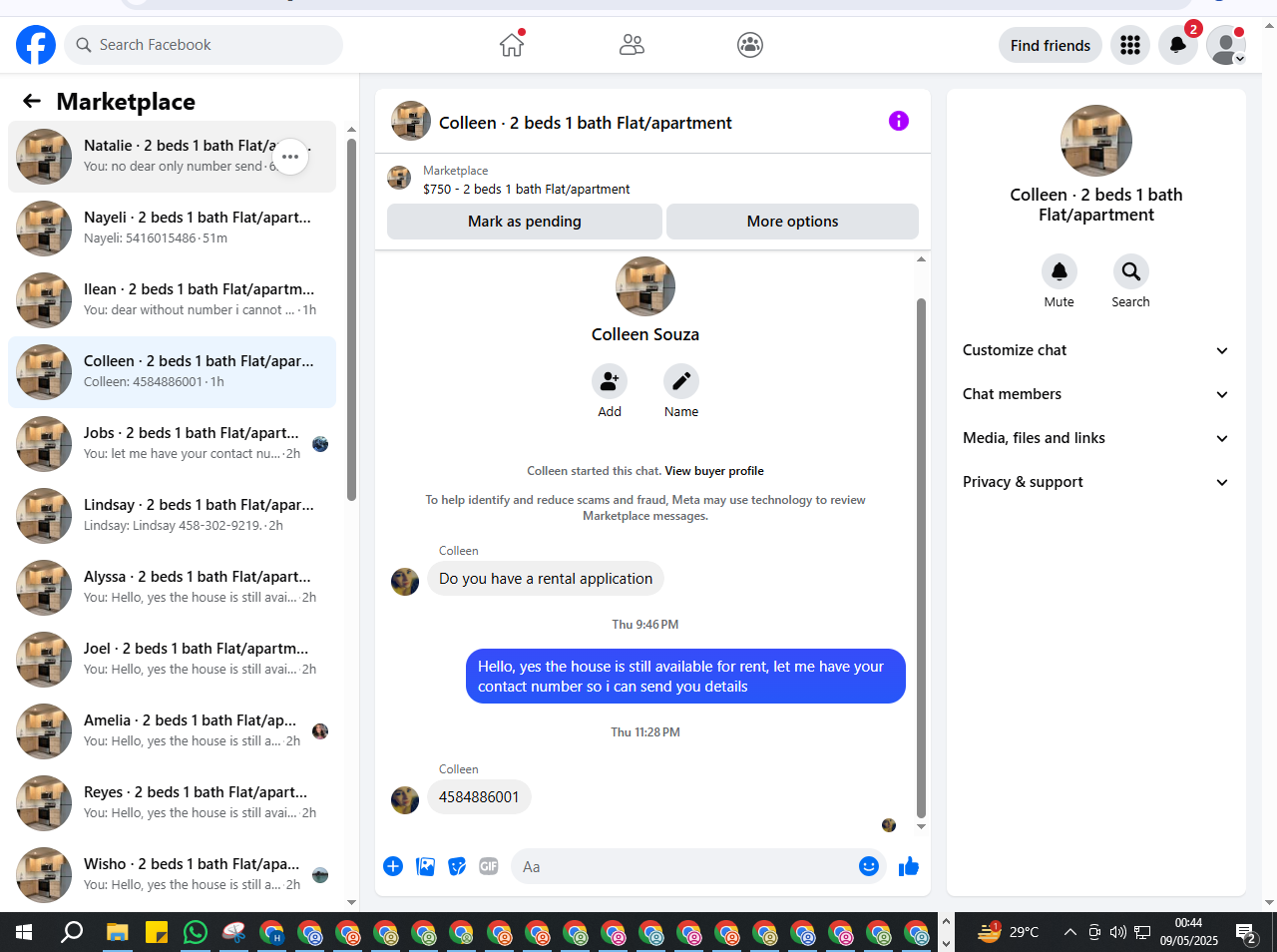Open the $750 listing title link

[x=527, y=189]
